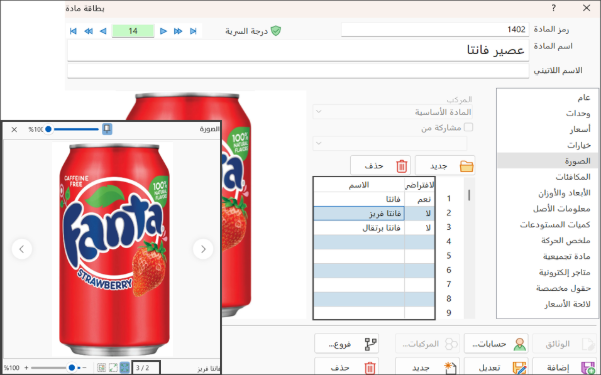Click the حسابات button
The height and width of the screenshot is (375, 601).
tap(496, 344)
